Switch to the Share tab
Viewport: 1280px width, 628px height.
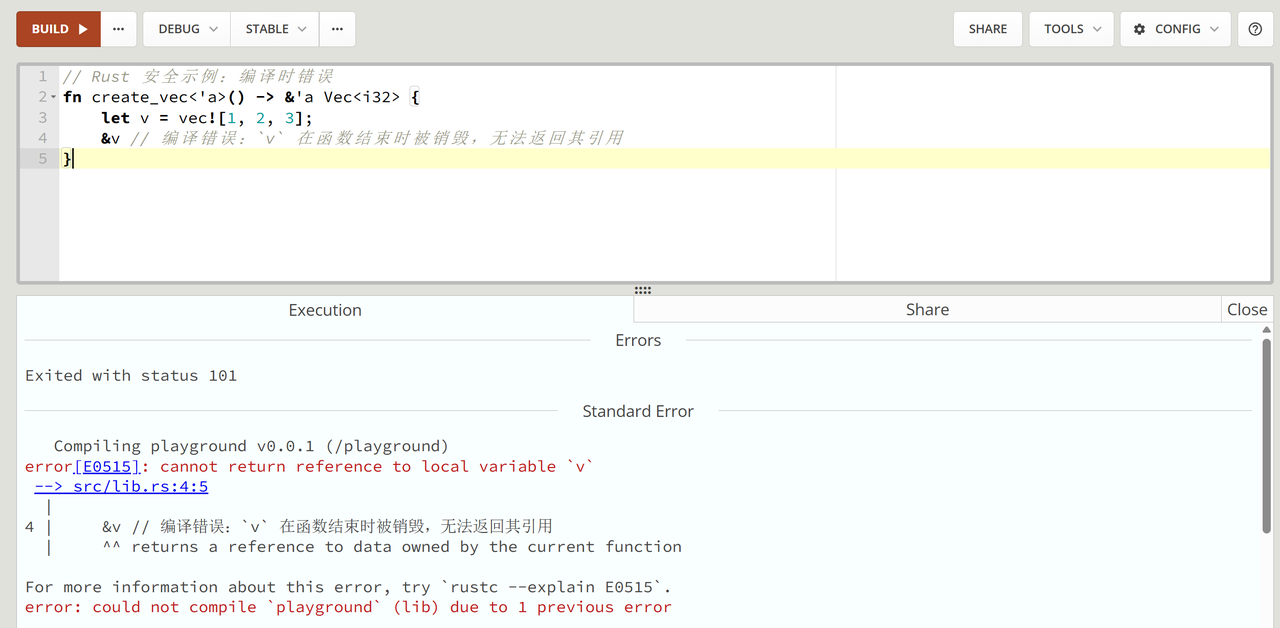coord(927,310)
